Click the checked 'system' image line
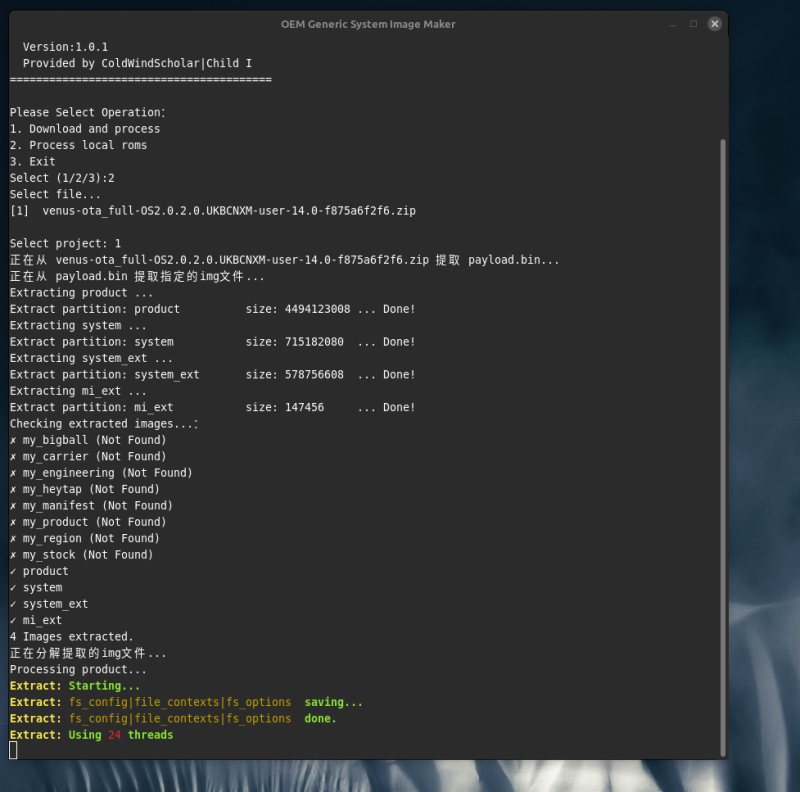The image size is (800, 792). 36,587
